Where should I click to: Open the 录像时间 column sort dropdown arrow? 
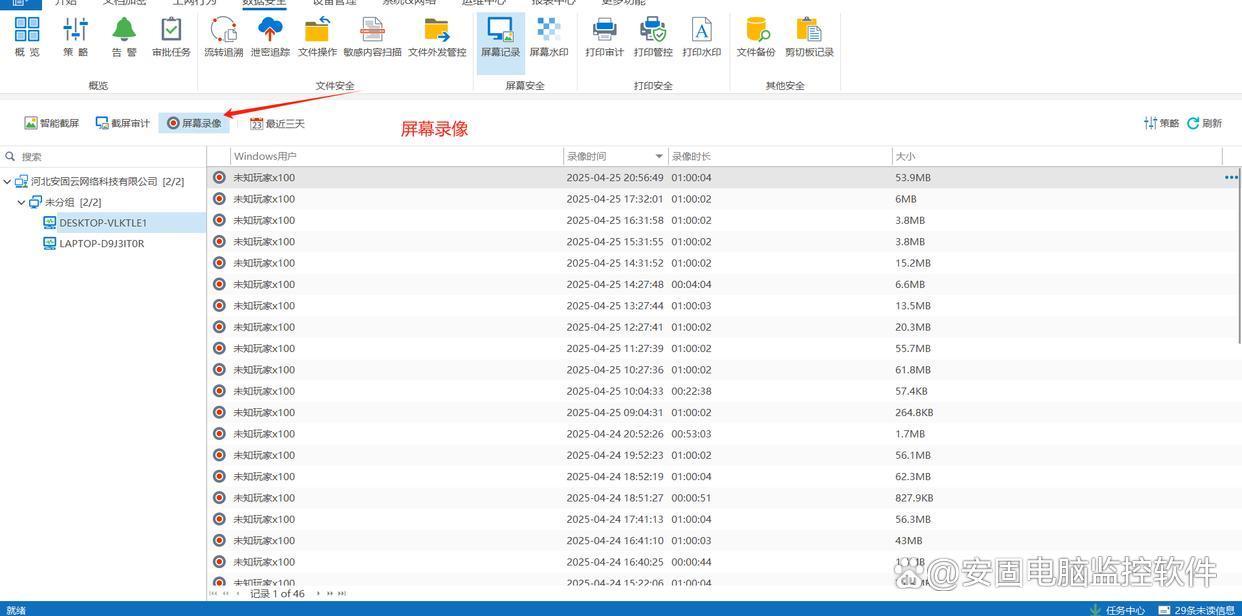[659, 157]
